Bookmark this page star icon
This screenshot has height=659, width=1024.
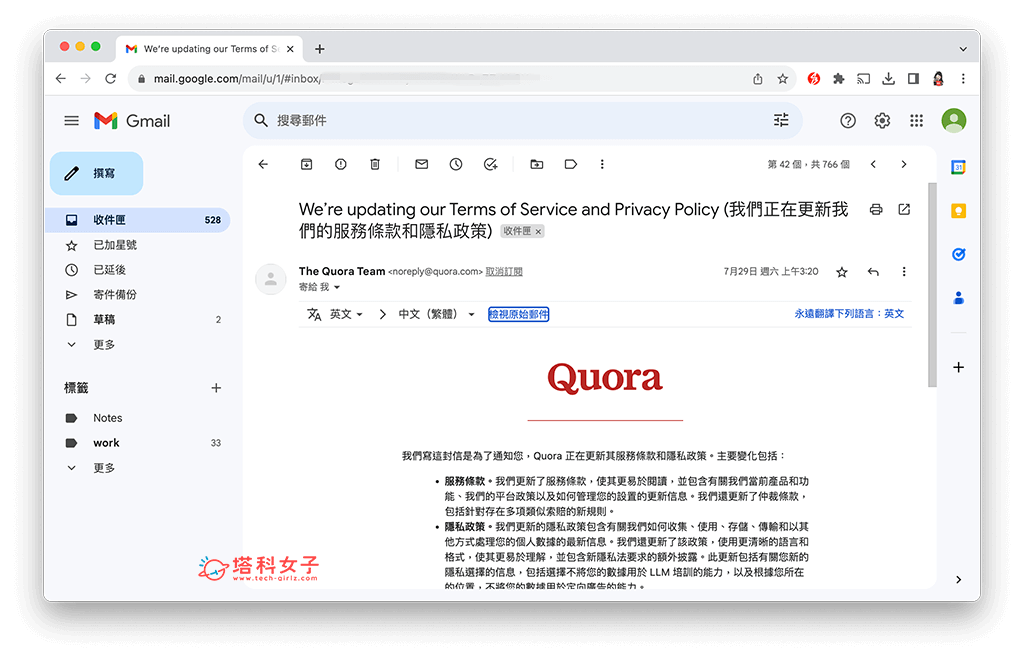782,79
